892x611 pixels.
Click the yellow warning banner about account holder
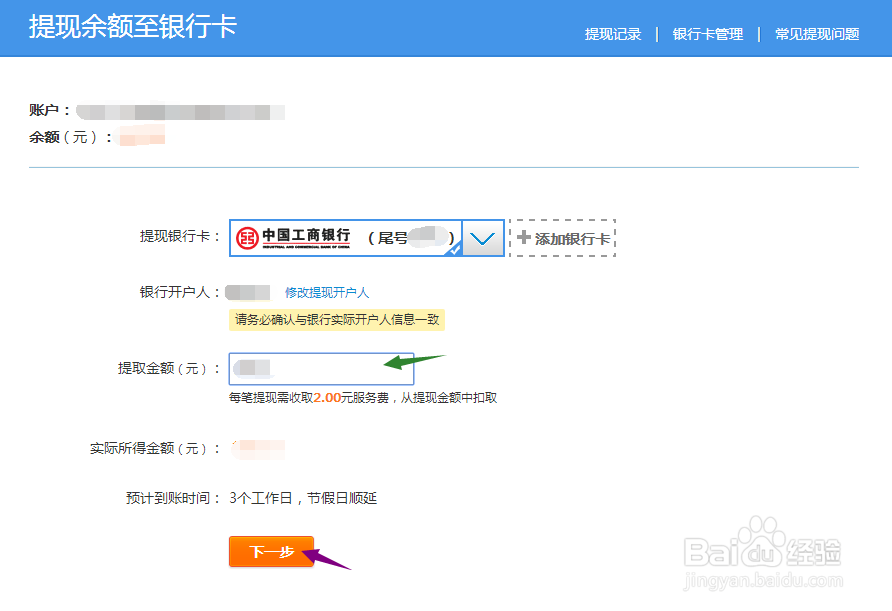point(339,320)
